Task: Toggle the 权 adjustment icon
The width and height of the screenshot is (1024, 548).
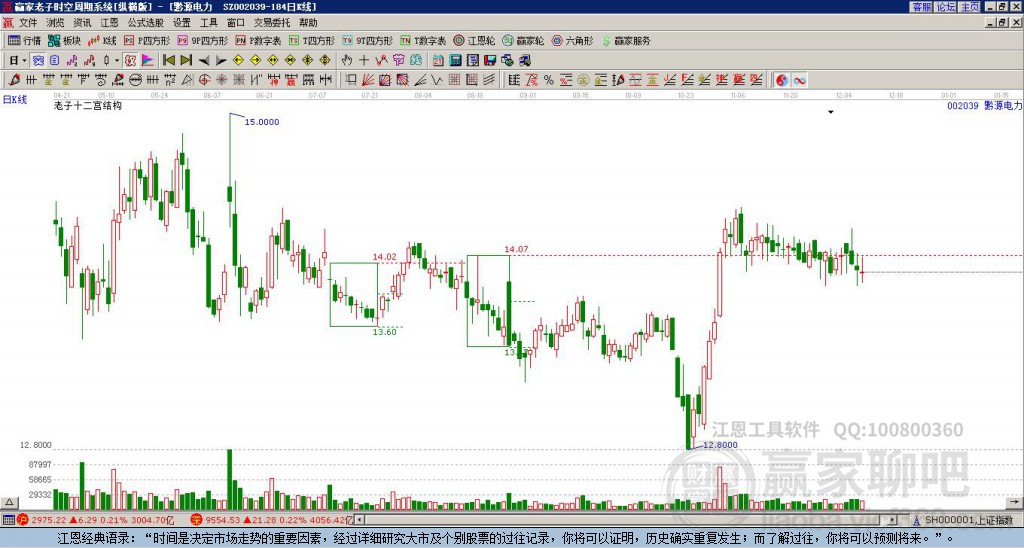Action: pyautogui.click(x=130, y=60)
